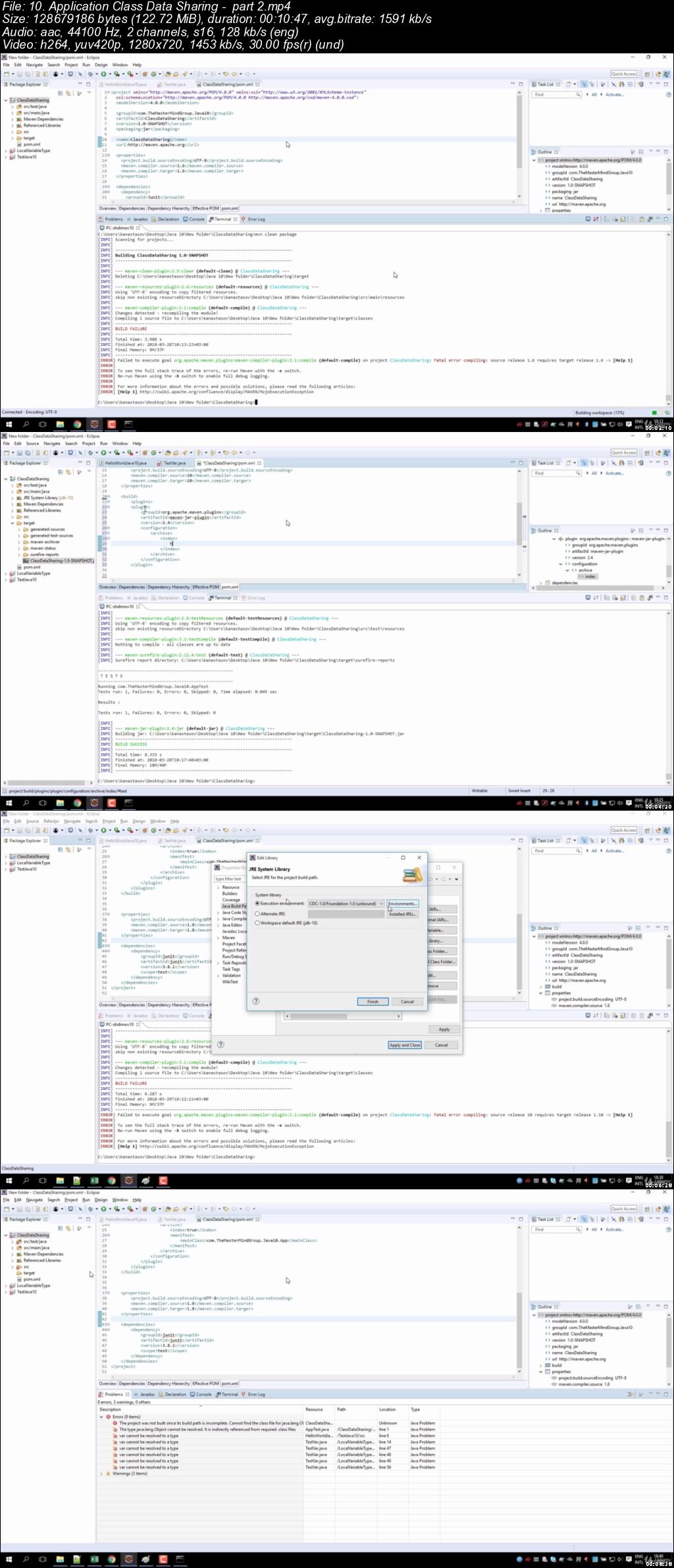The height and width of the screenshot is (1568, 674).
Task: Toggle Link with Editor in Problems frame Package Explorer
Action: click(x=68, y=1228)
